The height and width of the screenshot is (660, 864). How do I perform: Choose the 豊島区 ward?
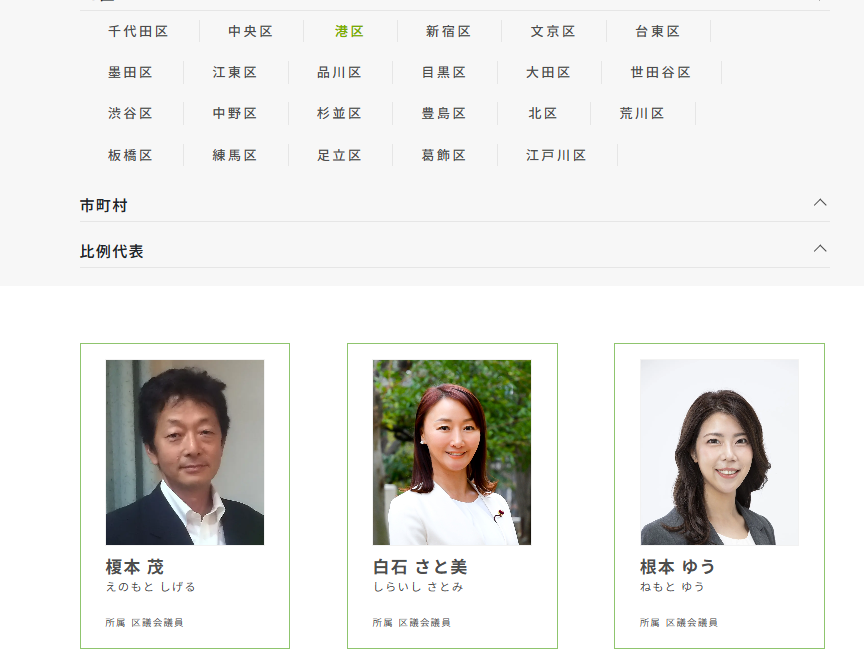[x=444, y=113]
